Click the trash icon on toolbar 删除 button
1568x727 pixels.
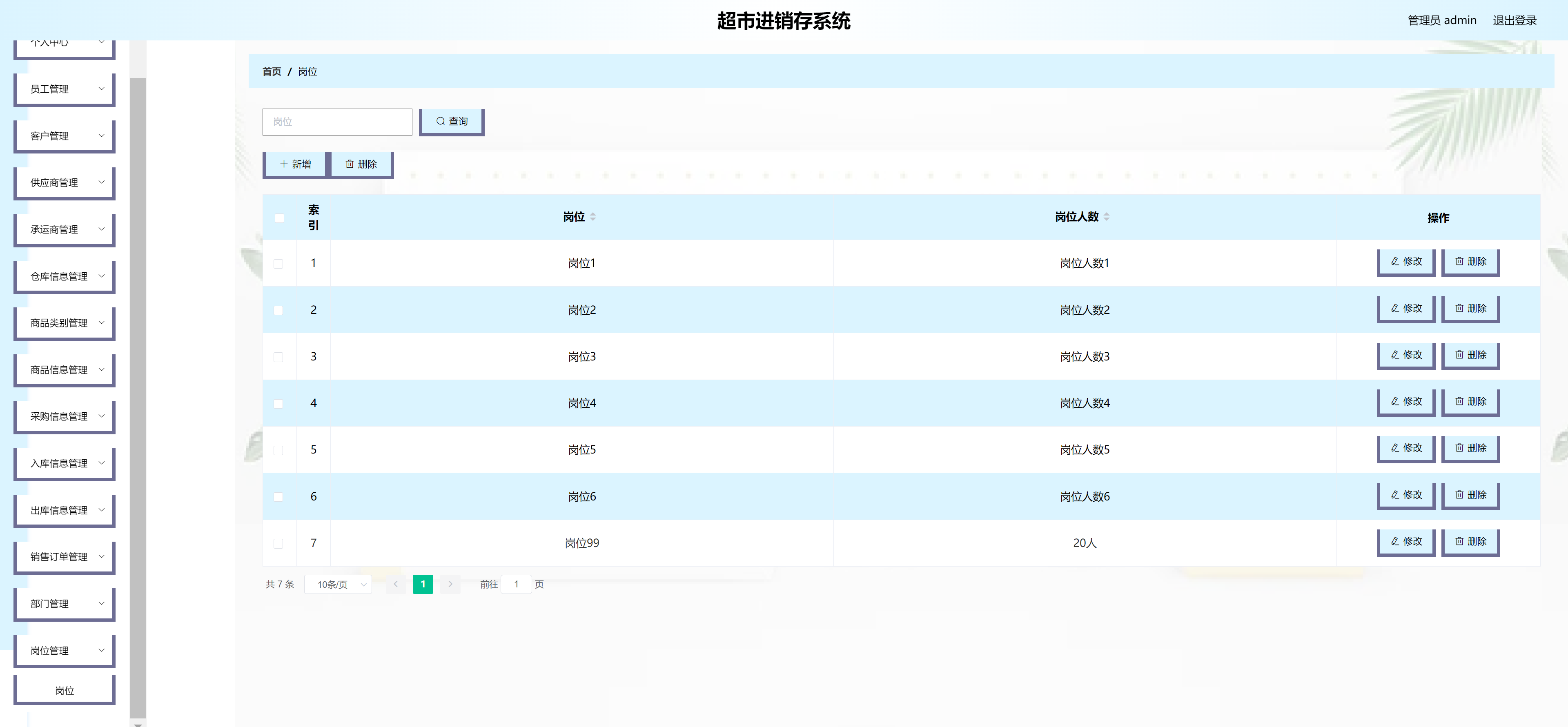pyautogui.click(x=350, y=164)
